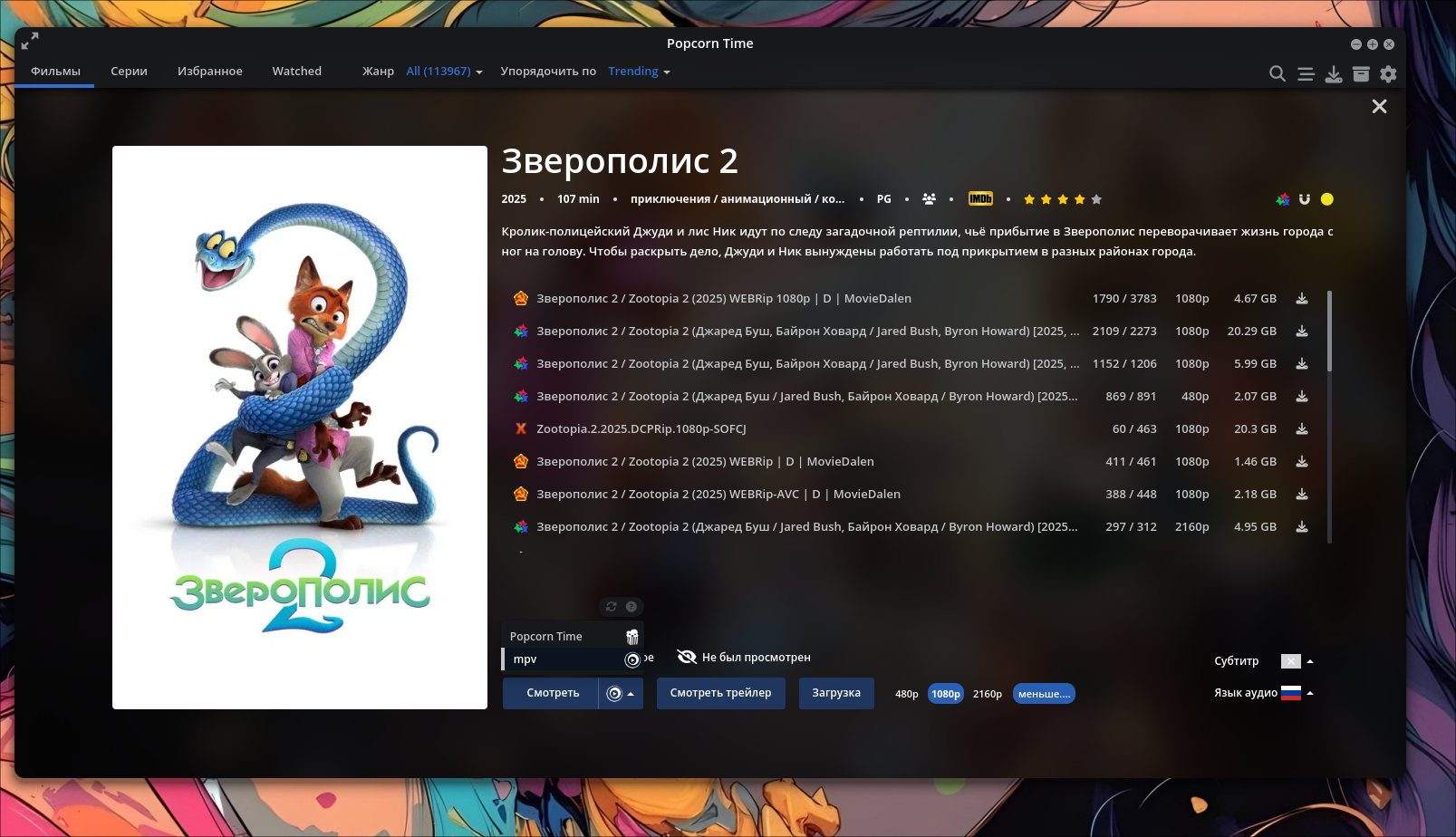Switch to the Серии tab
This screenshot has height=837, width=1456.
(x=129, y=72)
